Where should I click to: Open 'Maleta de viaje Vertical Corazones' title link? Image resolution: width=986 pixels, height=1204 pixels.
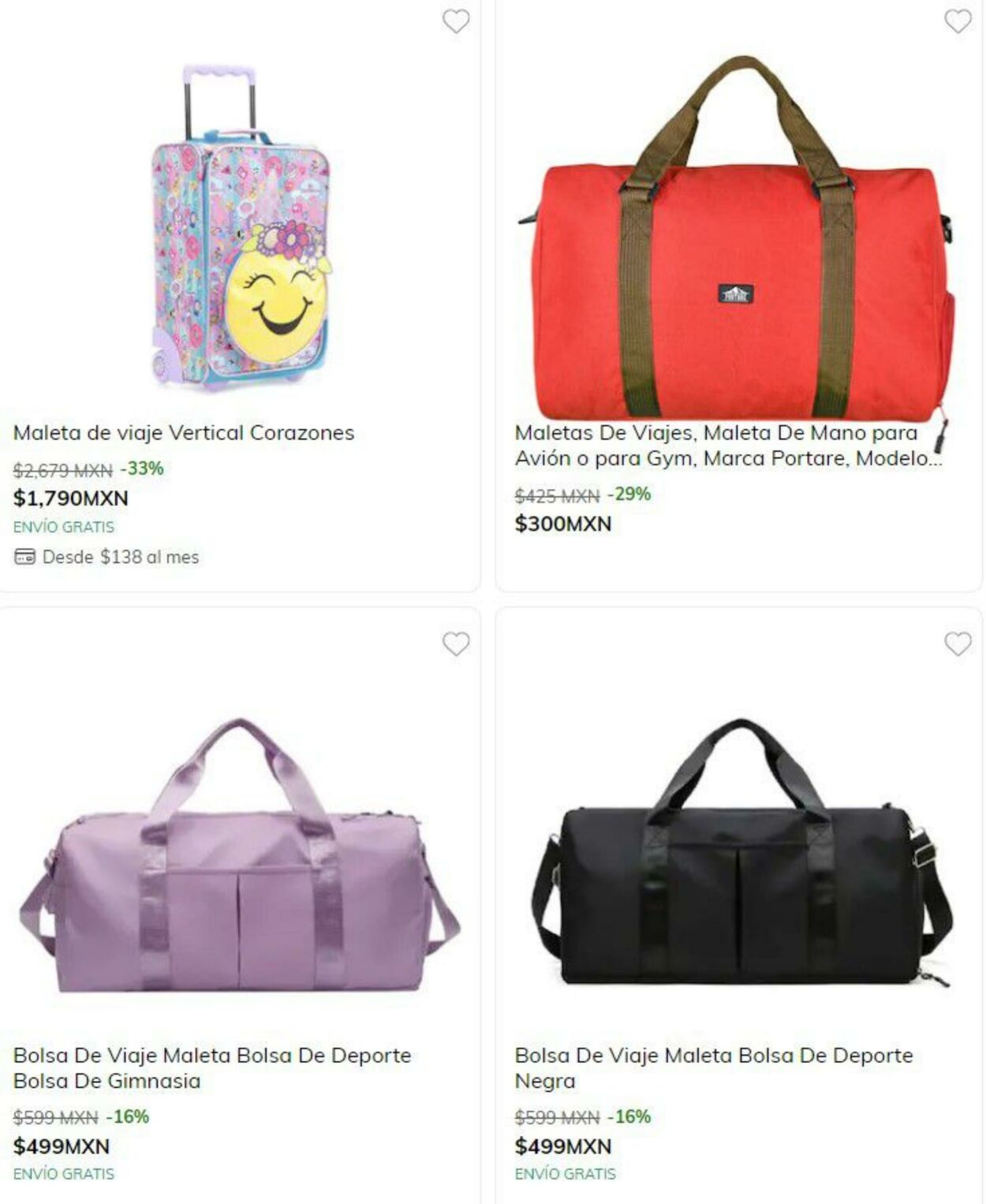184,432
